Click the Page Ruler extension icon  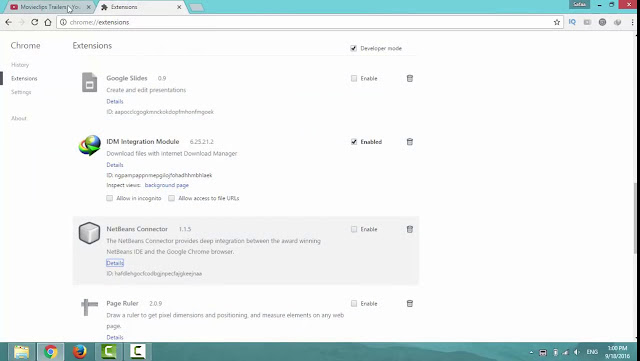[89, 307]
